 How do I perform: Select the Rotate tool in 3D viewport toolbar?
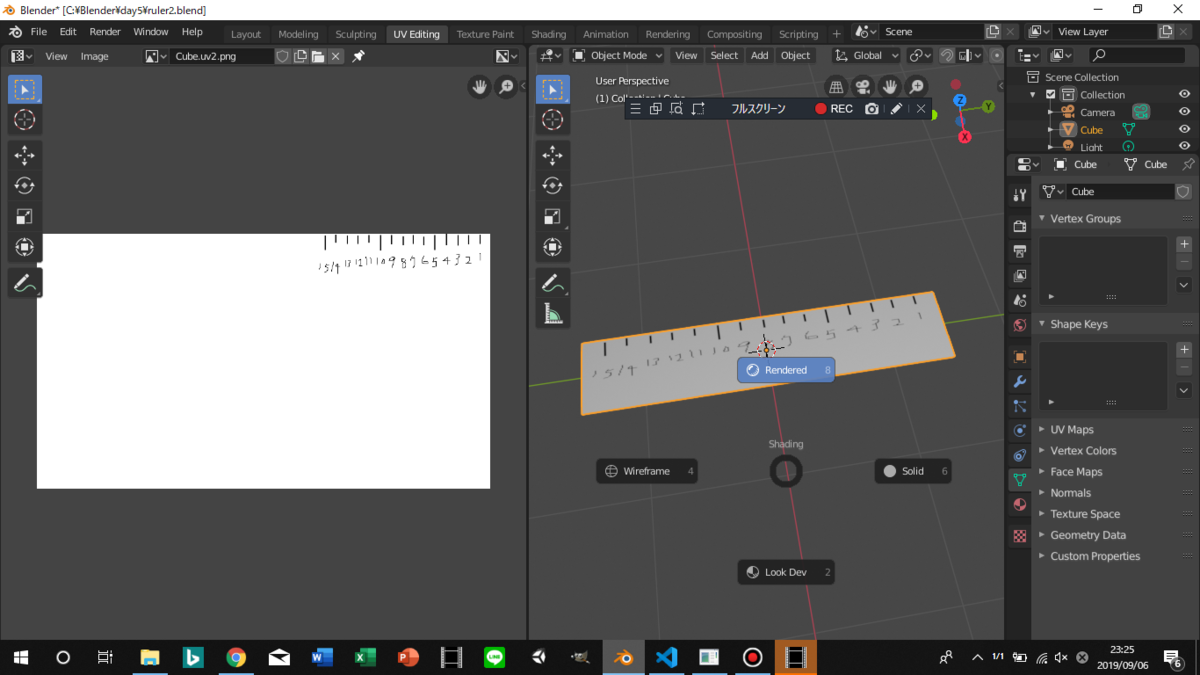click(x=552, y=186)
